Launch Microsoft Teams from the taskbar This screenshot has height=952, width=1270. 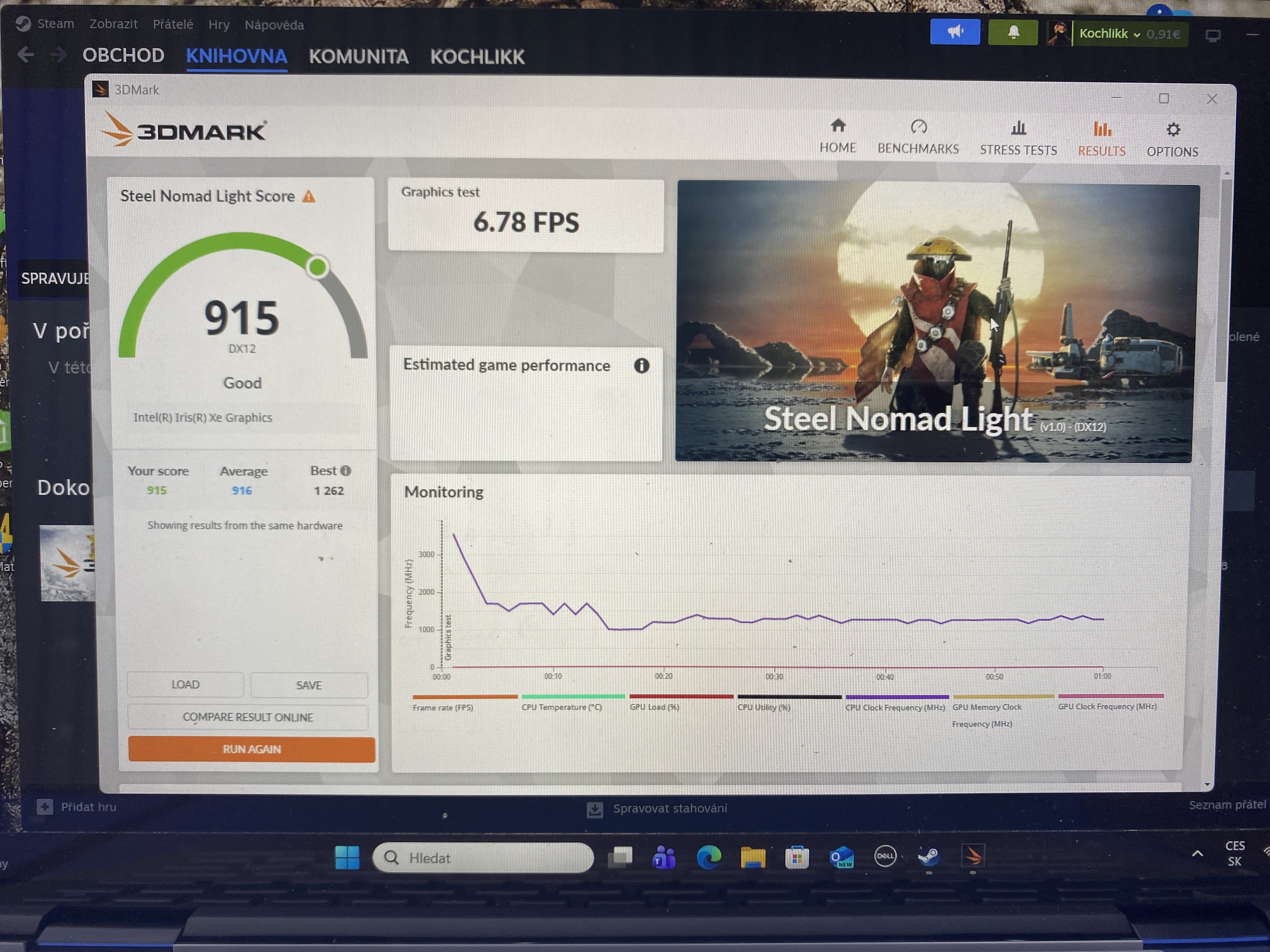click(664, 857)
